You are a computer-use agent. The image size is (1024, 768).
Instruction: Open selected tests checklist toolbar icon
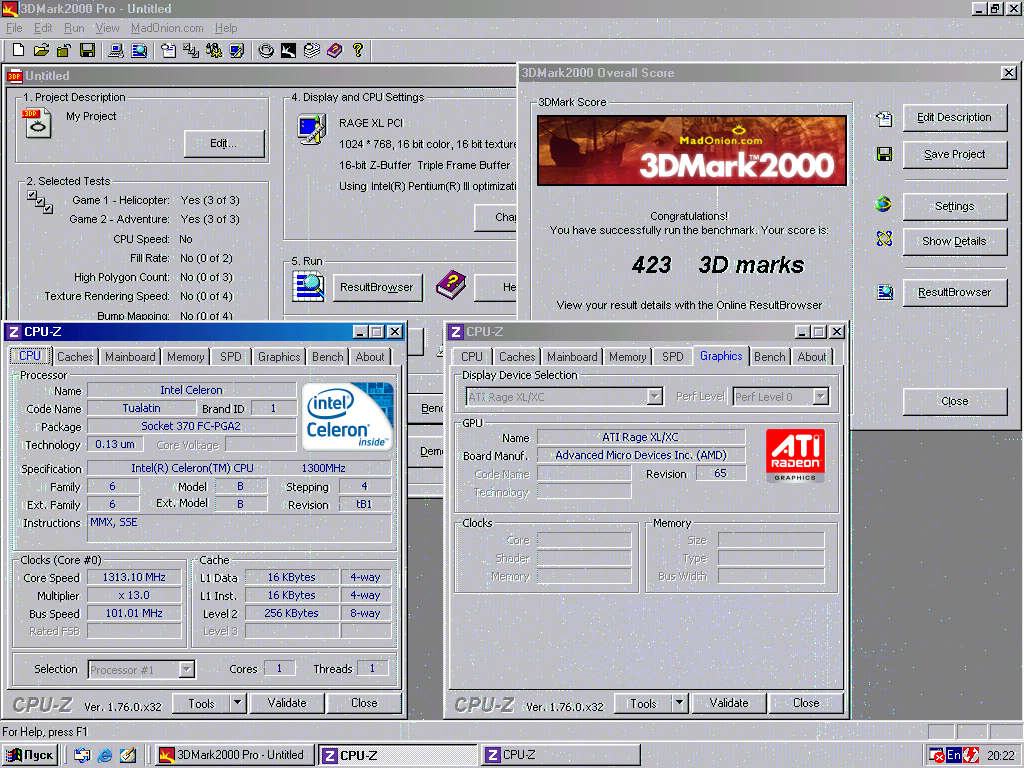coord(191,50)
